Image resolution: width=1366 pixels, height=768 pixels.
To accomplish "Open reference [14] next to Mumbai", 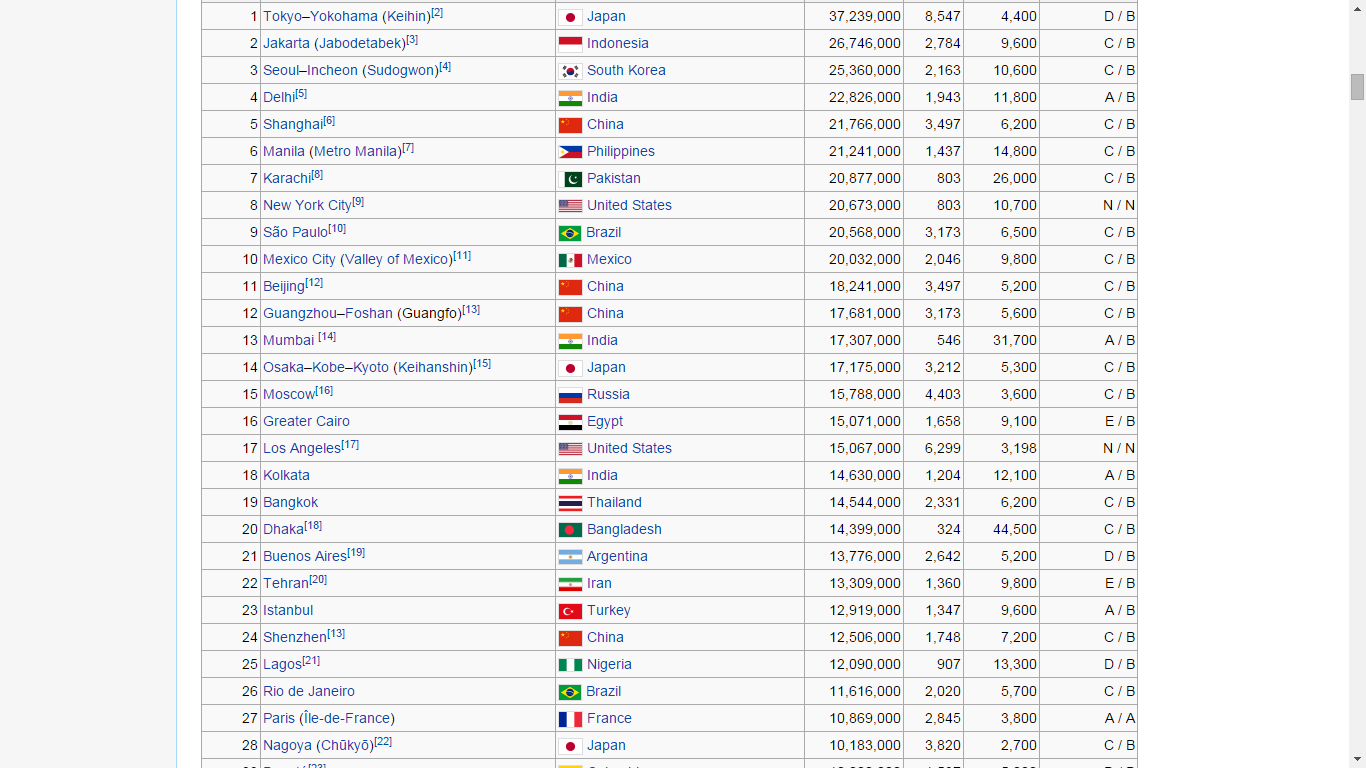I will (x=327, y=337).
